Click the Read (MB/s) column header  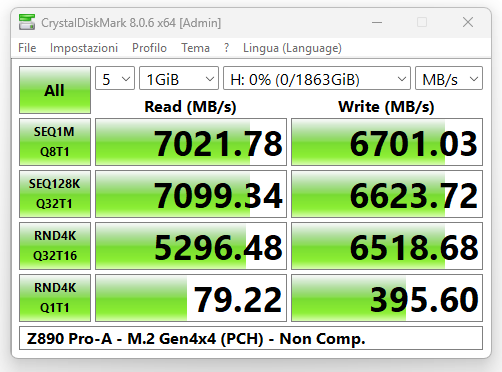[190, 107]
